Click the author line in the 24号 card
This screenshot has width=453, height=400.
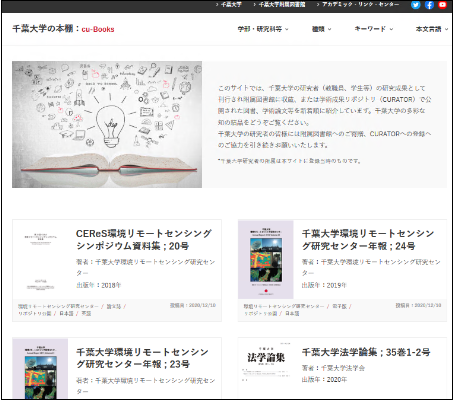point(371,267)
